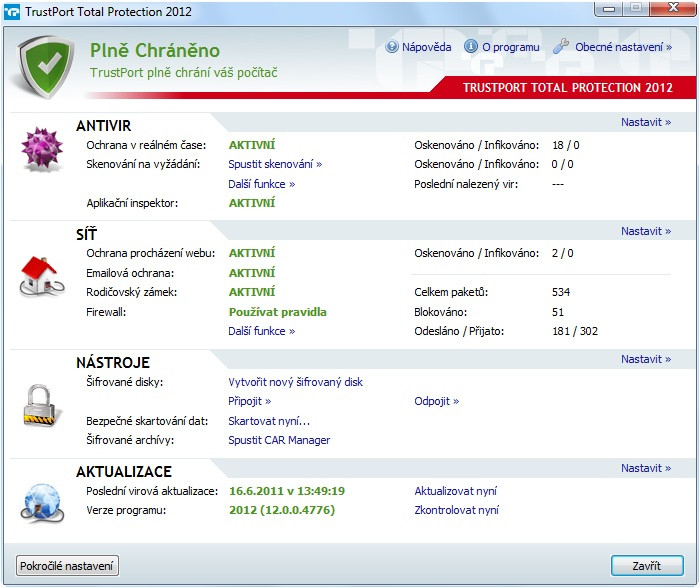Click the 16.6.2011 v 13:49:19 update date
The width and height of the screenshot is (700, 588).
(287, 491)
